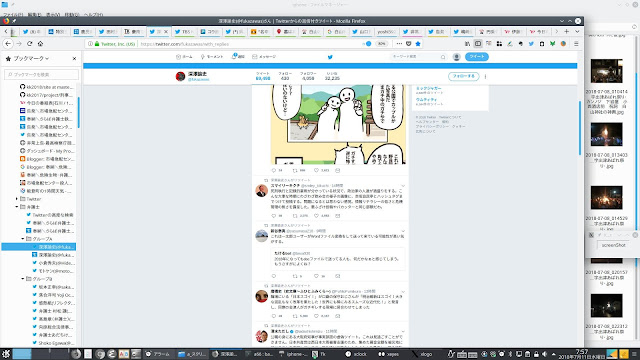Toggle the sidebar toolbar button

point(478,44)
